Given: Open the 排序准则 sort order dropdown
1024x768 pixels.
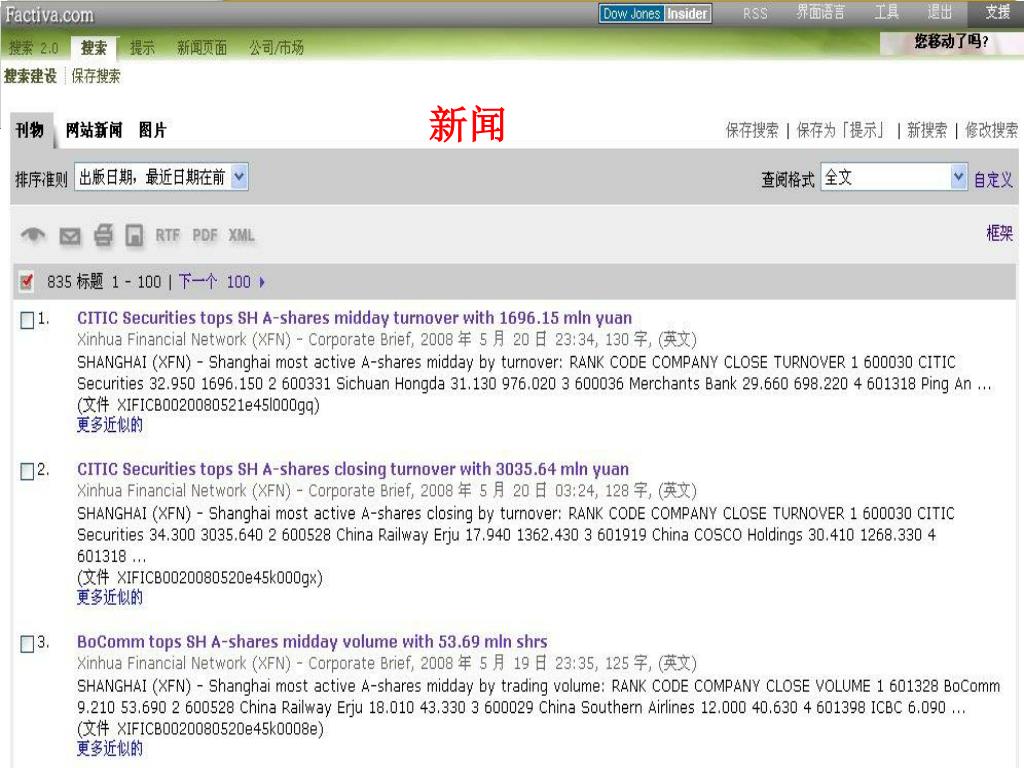Looking at the screenshot, I should [161, 177].
